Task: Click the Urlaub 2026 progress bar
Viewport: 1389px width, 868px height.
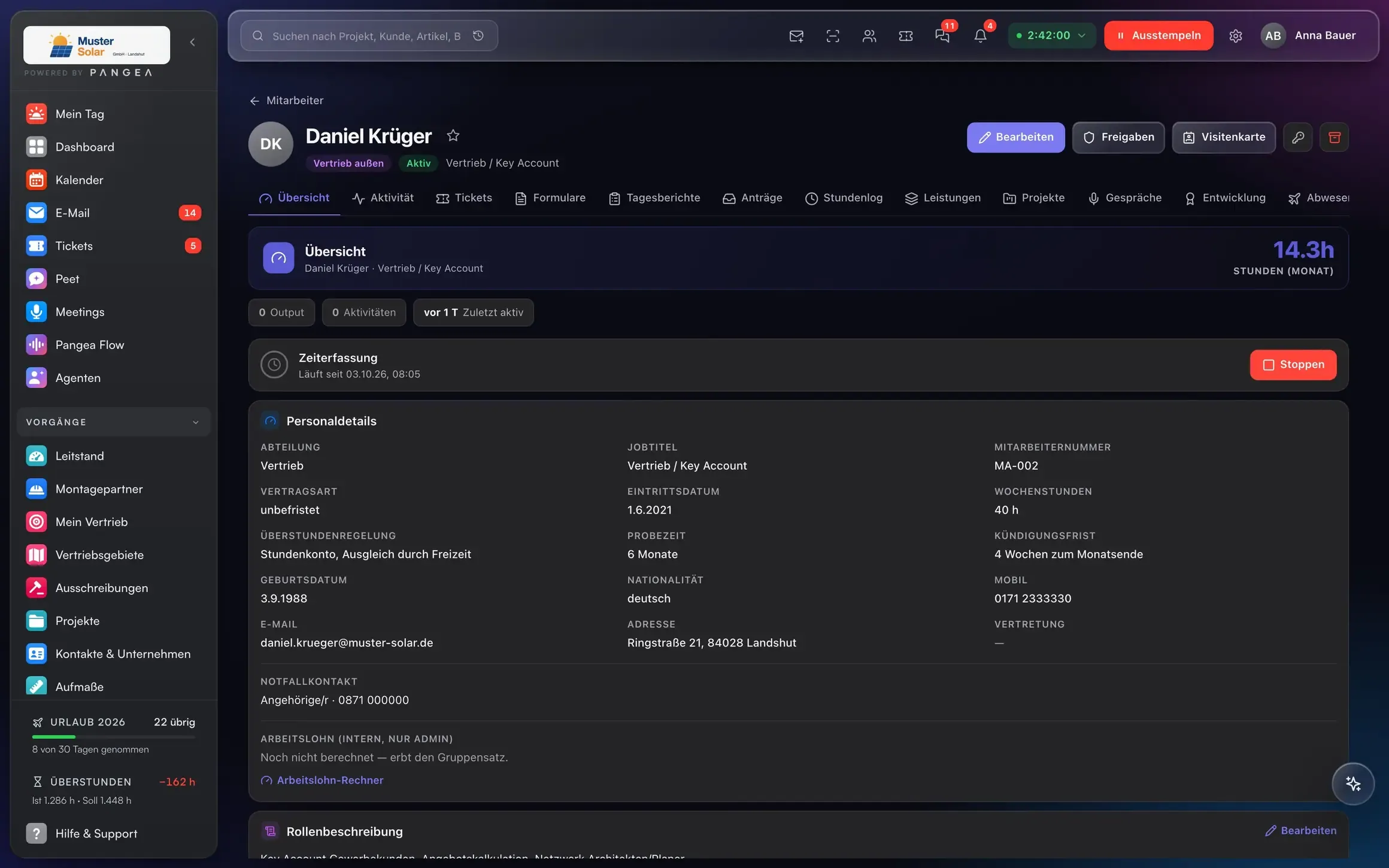Action: 114,737
